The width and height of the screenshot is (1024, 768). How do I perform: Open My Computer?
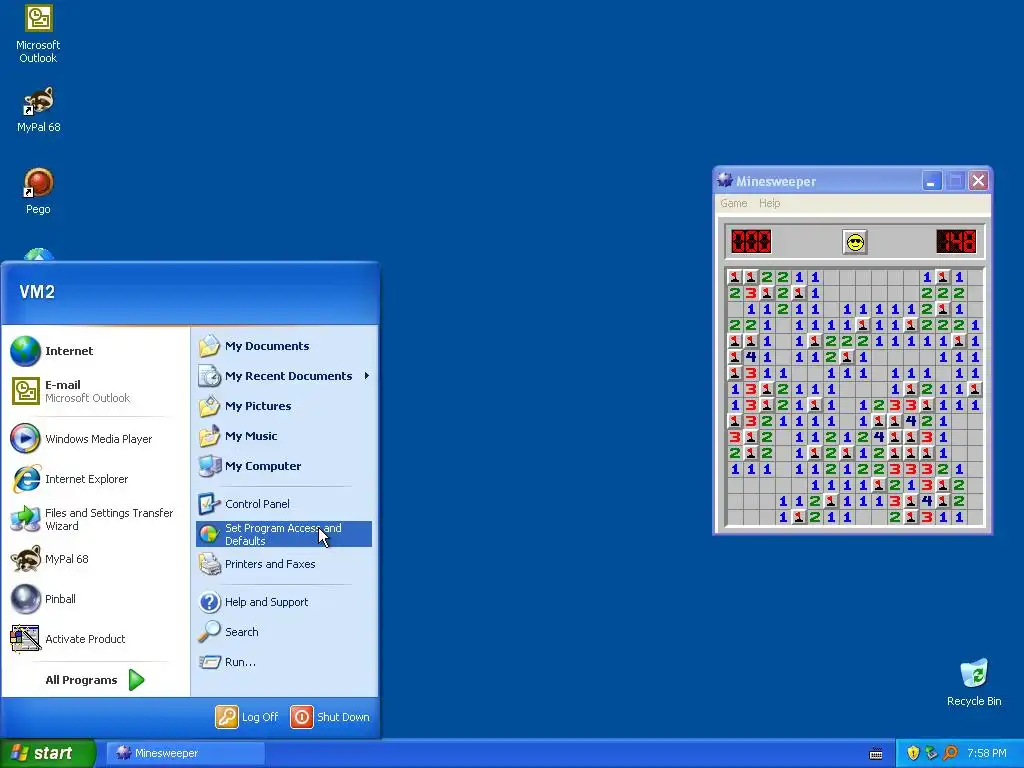283,466
